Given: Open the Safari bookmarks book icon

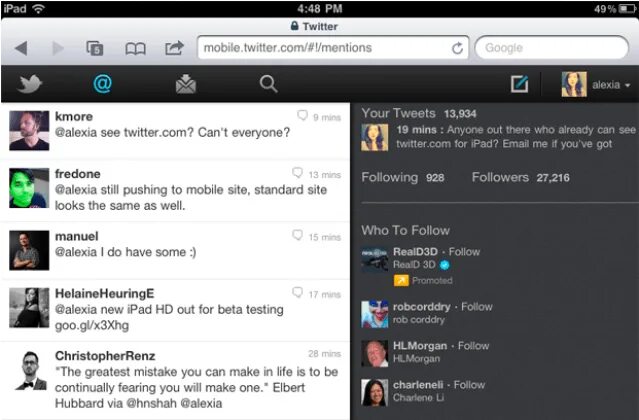Looking at the screenshot, I should pos(135,48).
